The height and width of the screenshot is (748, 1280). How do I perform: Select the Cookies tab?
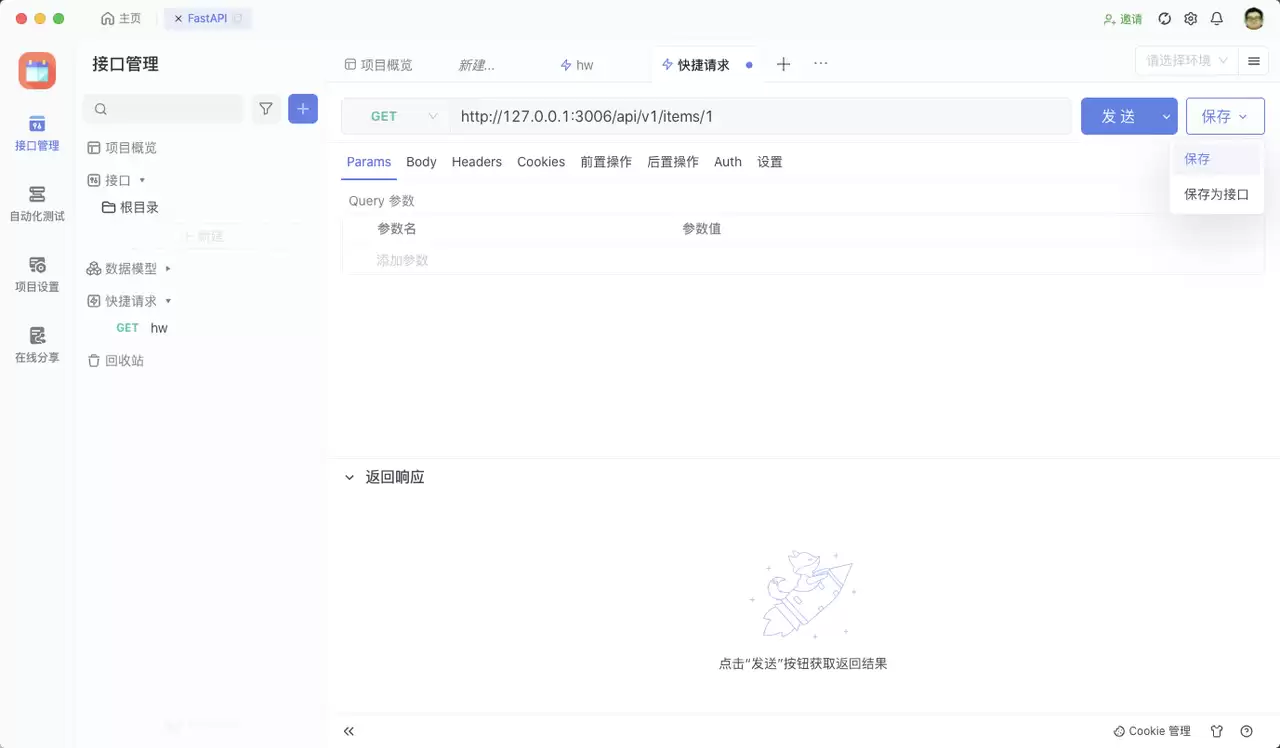[x=541, y=162]
